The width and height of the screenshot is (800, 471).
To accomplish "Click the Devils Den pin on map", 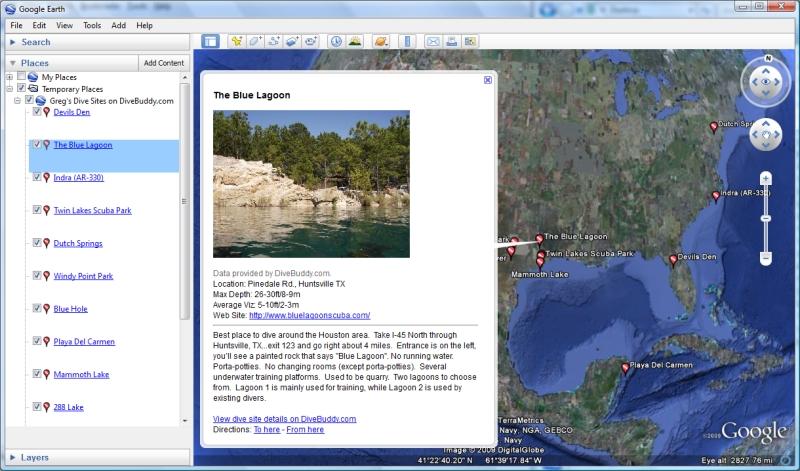I will pos(673,260).
